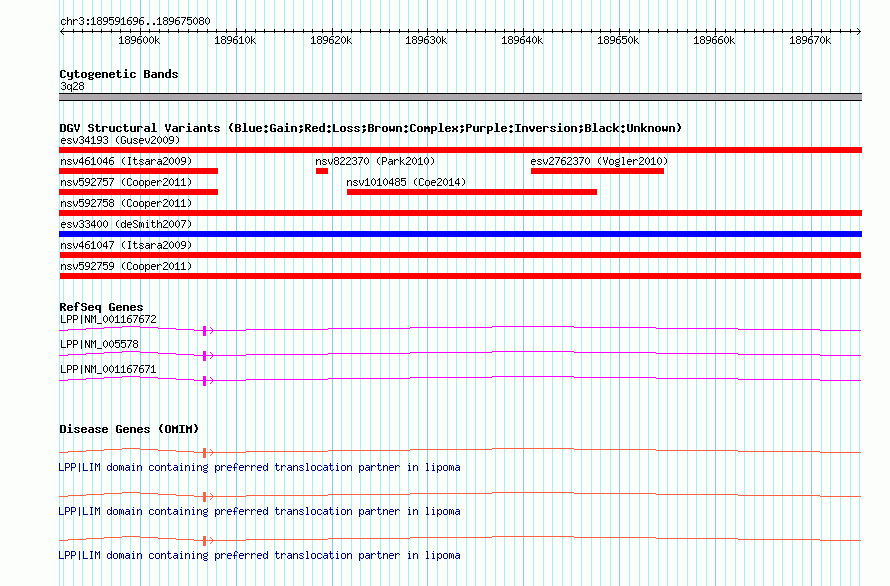The width and height of the screenshot is (890, 586).
Task: Click the nsv822370 (Park2010) label
Action: (375, 161)
